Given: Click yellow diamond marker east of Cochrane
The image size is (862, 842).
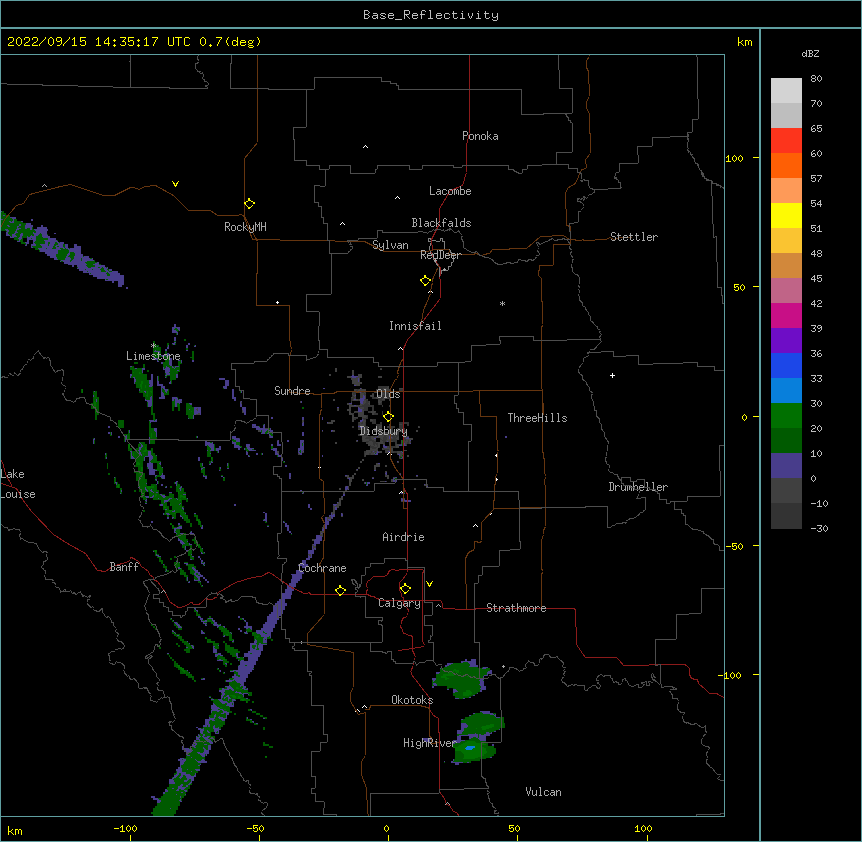Looking at the screenshot, I should coord(340,590).
